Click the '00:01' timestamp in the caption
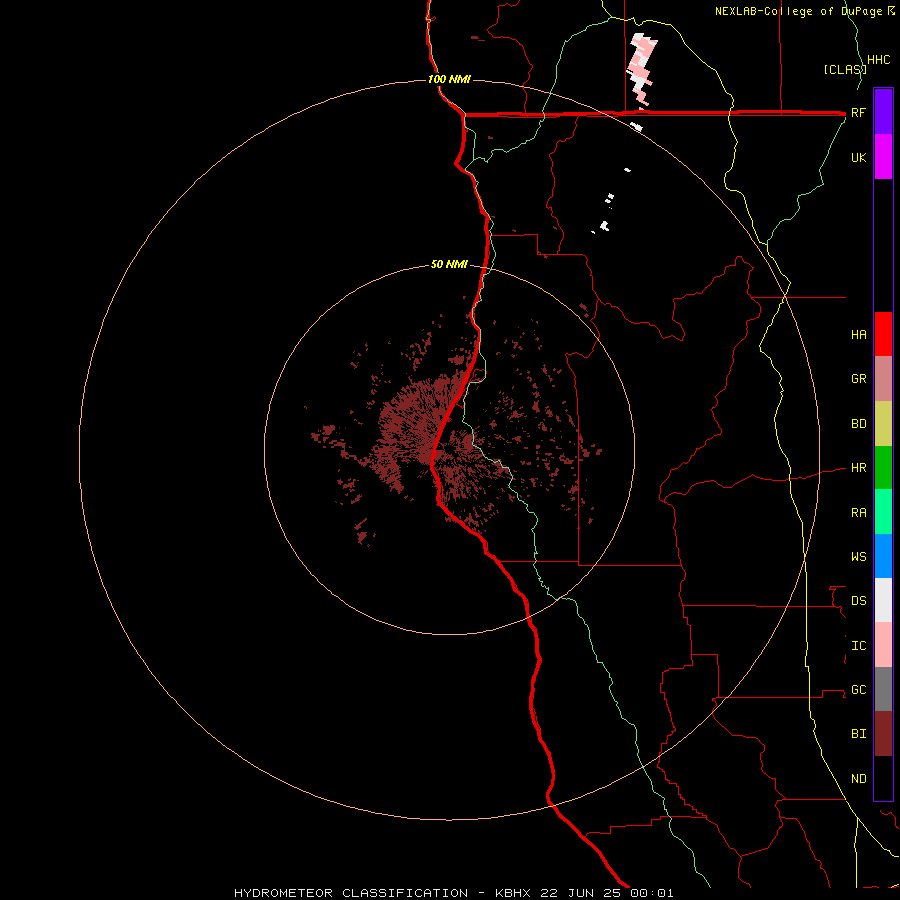Image resolution: width=900 pixels, height=900 pixels. point(651,893)
